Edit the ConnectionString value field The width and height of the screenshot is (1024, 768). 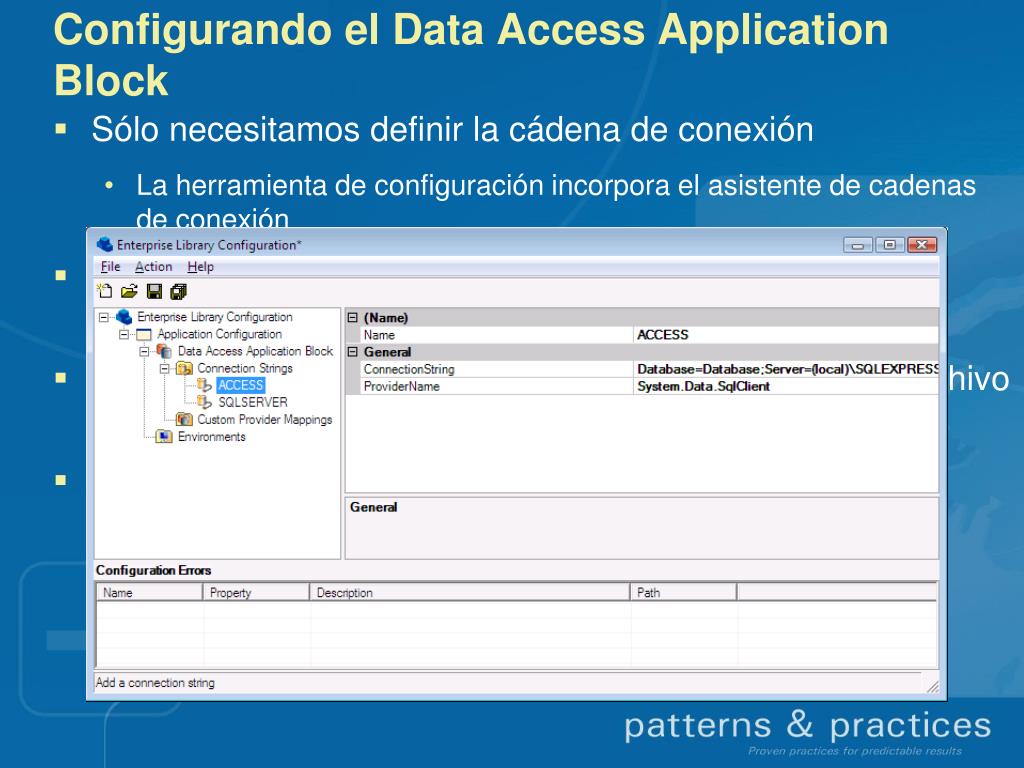pos(786,369)
